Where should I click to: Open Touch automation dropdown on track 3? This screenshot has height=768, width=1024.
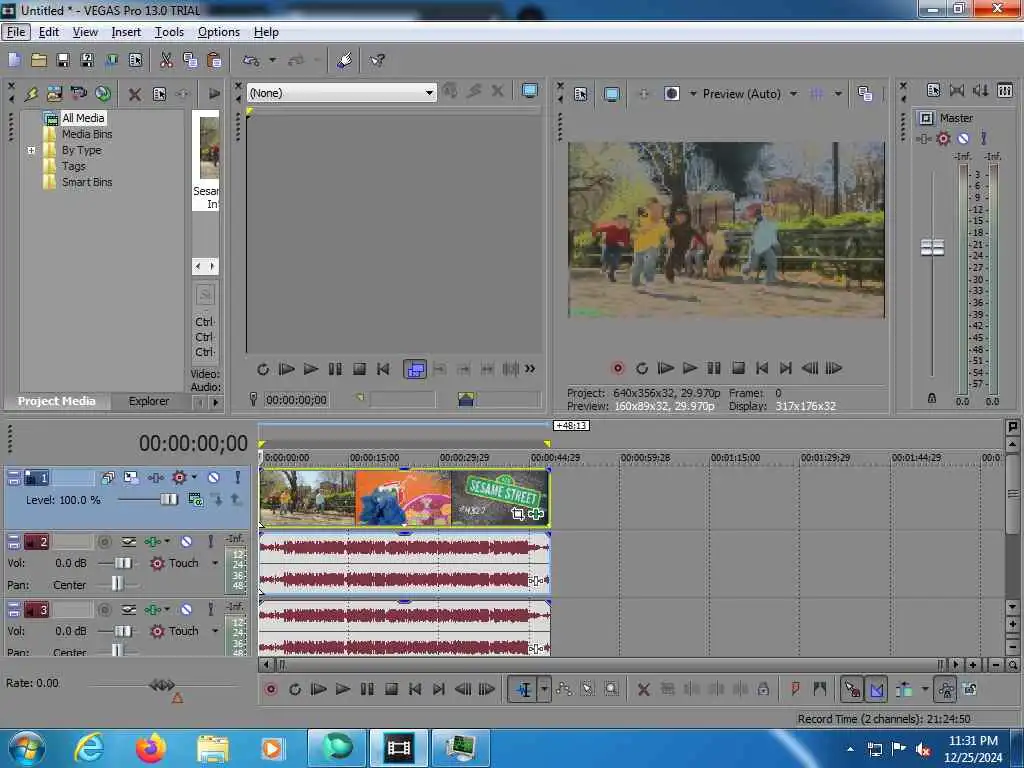pyautogui.click(x=215, y=631)
